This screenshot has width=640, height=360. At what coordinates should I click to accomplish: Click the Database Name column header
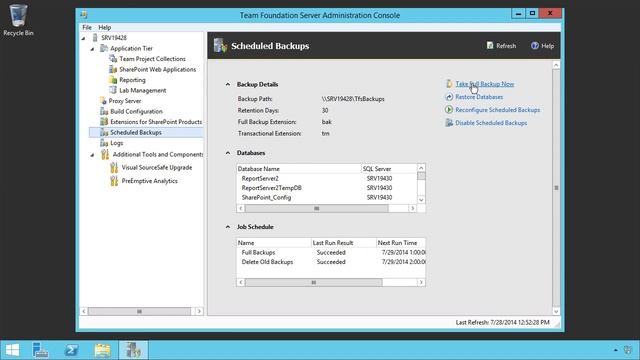point(298,169)
